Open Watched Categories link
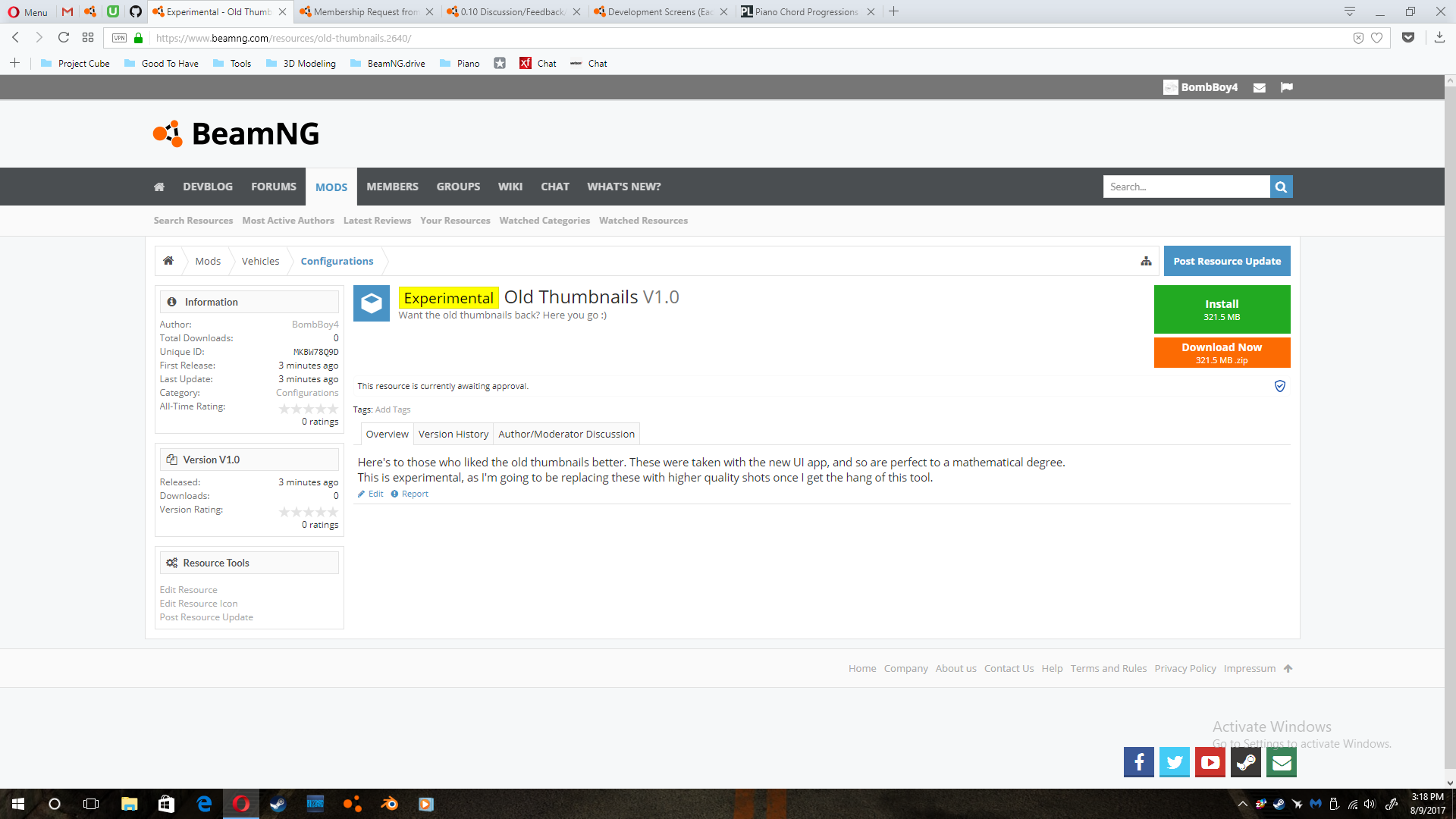Screen dimensions: 1456x819 pos(544,221)
